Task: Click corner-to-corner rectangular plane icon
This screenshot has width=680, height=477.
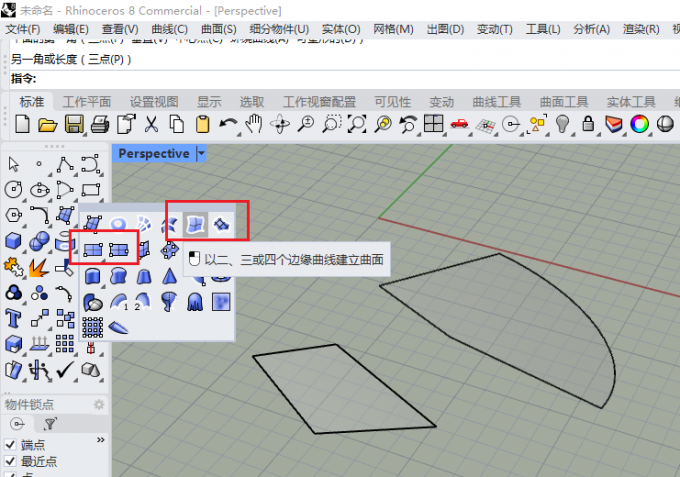Action: 93,250
